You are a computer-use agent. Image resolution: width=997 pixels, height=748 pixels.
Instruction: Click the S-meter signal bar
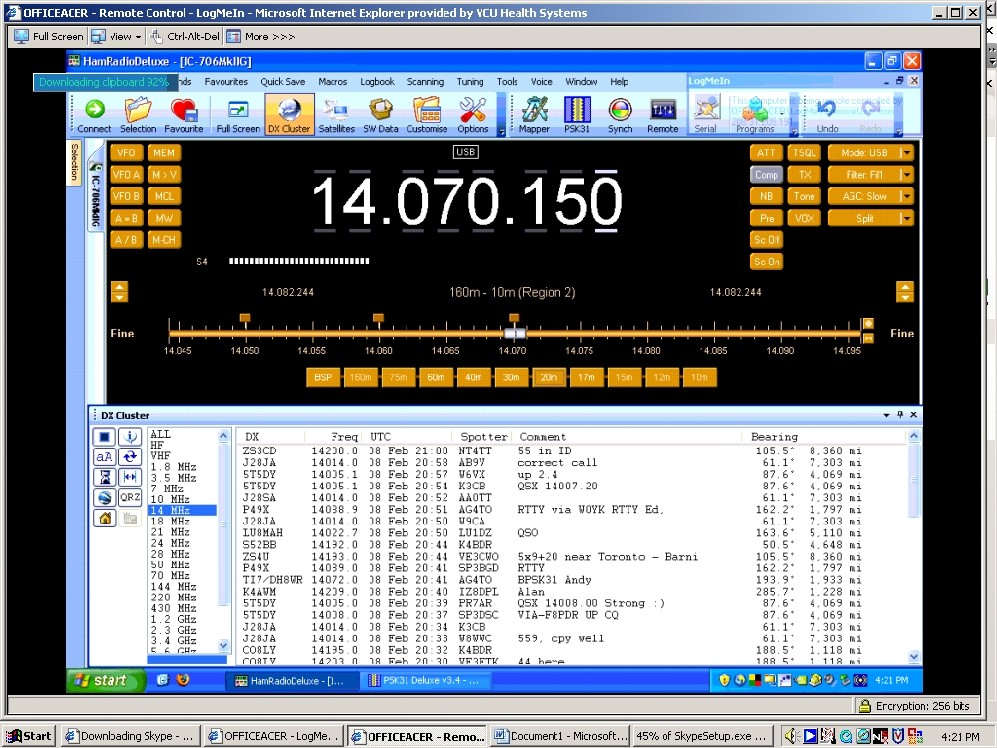pos(299,261)
